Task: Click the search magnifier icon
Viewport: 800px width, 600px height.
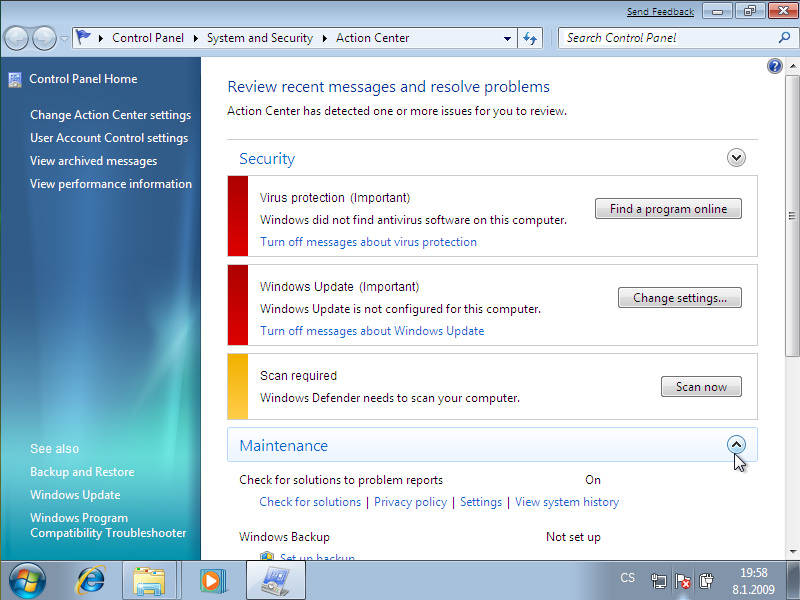Action: coord(785,37)
